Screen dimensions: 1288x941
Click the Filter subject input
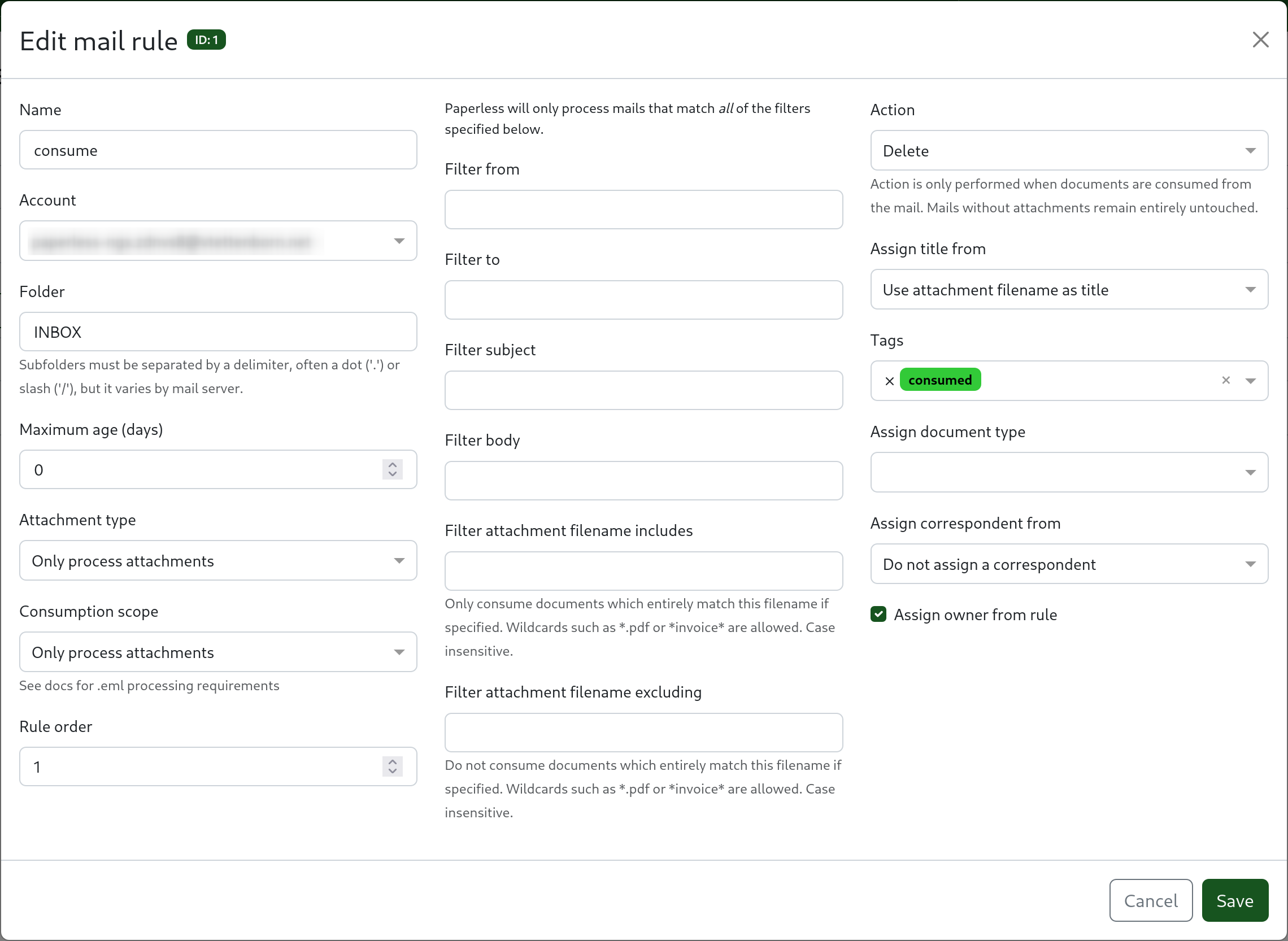[x=643, y=390]
